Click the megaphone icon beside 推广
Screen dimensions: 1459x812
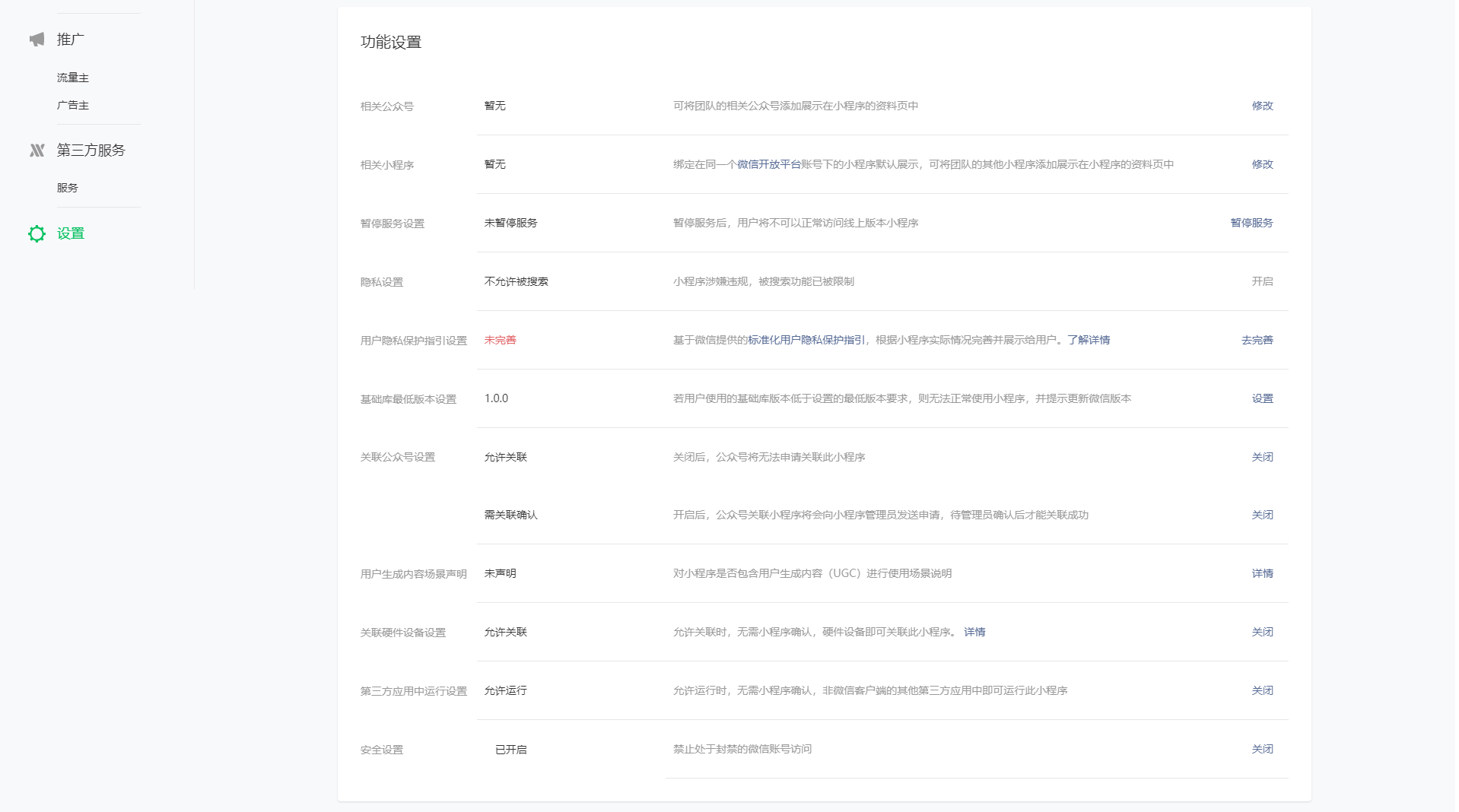click(x=37, y=40)
